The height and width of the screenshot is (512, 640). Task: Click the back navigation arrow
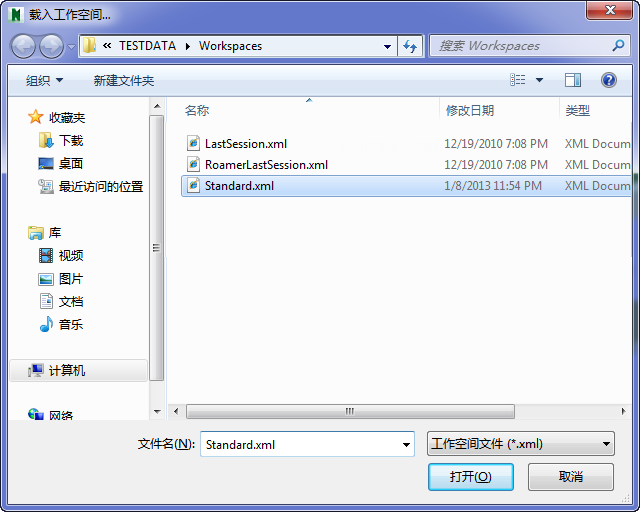pos(23,47)
